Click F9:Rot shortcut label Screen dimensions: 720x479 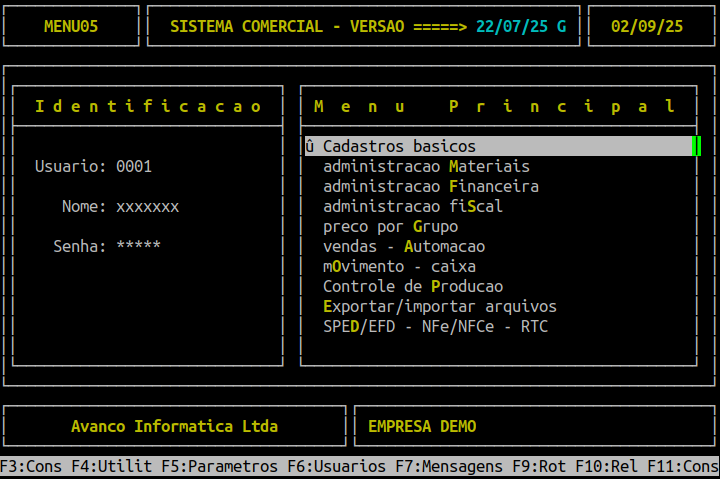tap(539, 467)
